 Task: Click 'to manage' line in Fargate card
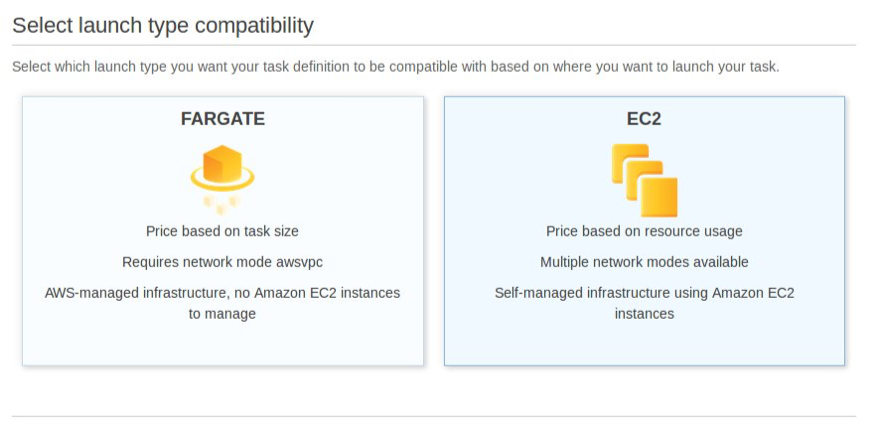coord(222,314)
